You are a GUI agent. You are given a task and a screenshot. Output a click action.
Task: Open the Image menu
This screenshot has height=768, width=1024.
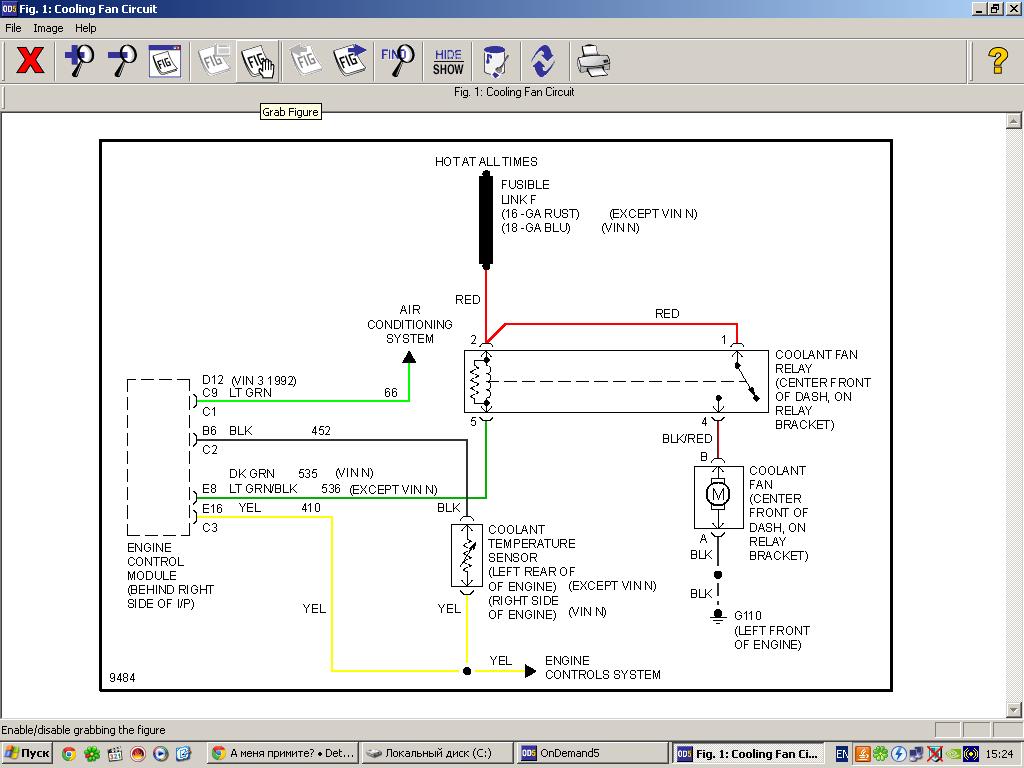[48, 28]
